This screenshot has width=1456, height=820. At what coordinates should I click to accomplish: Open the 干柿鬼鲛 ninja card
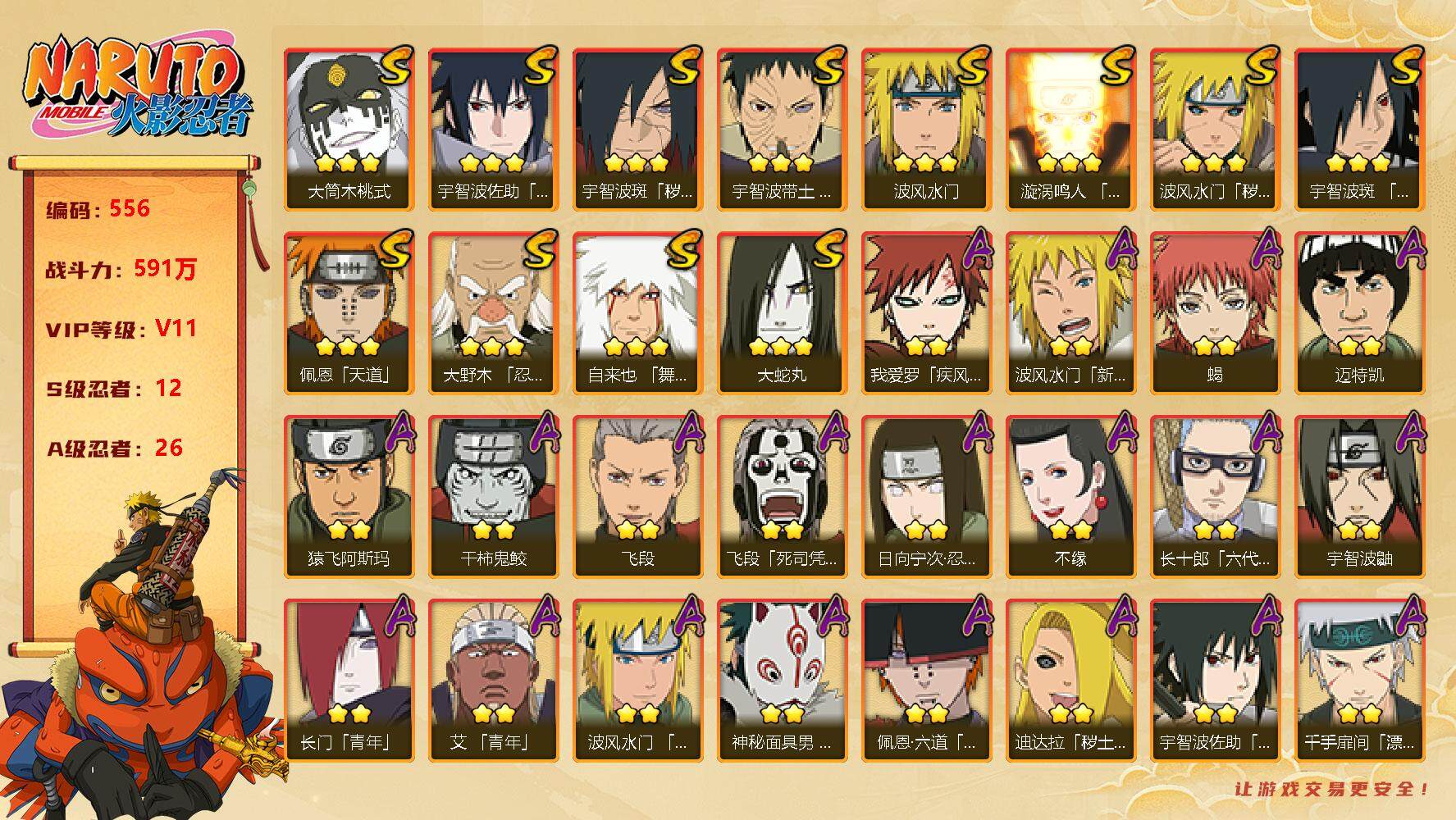coord(493,497)
